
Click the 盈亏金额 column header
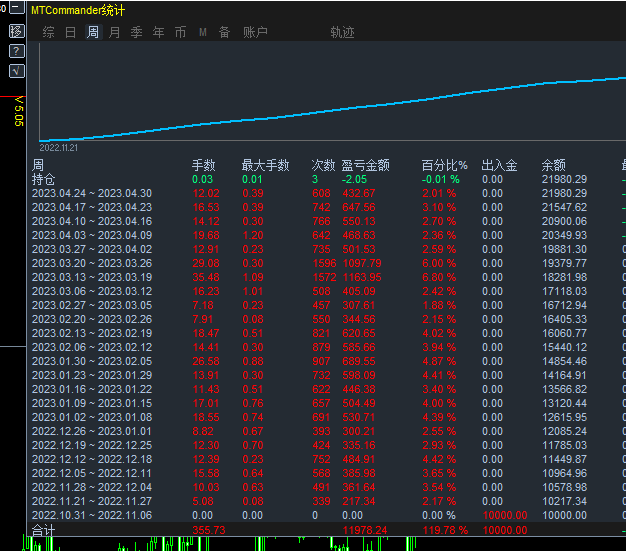pos(365,165)
